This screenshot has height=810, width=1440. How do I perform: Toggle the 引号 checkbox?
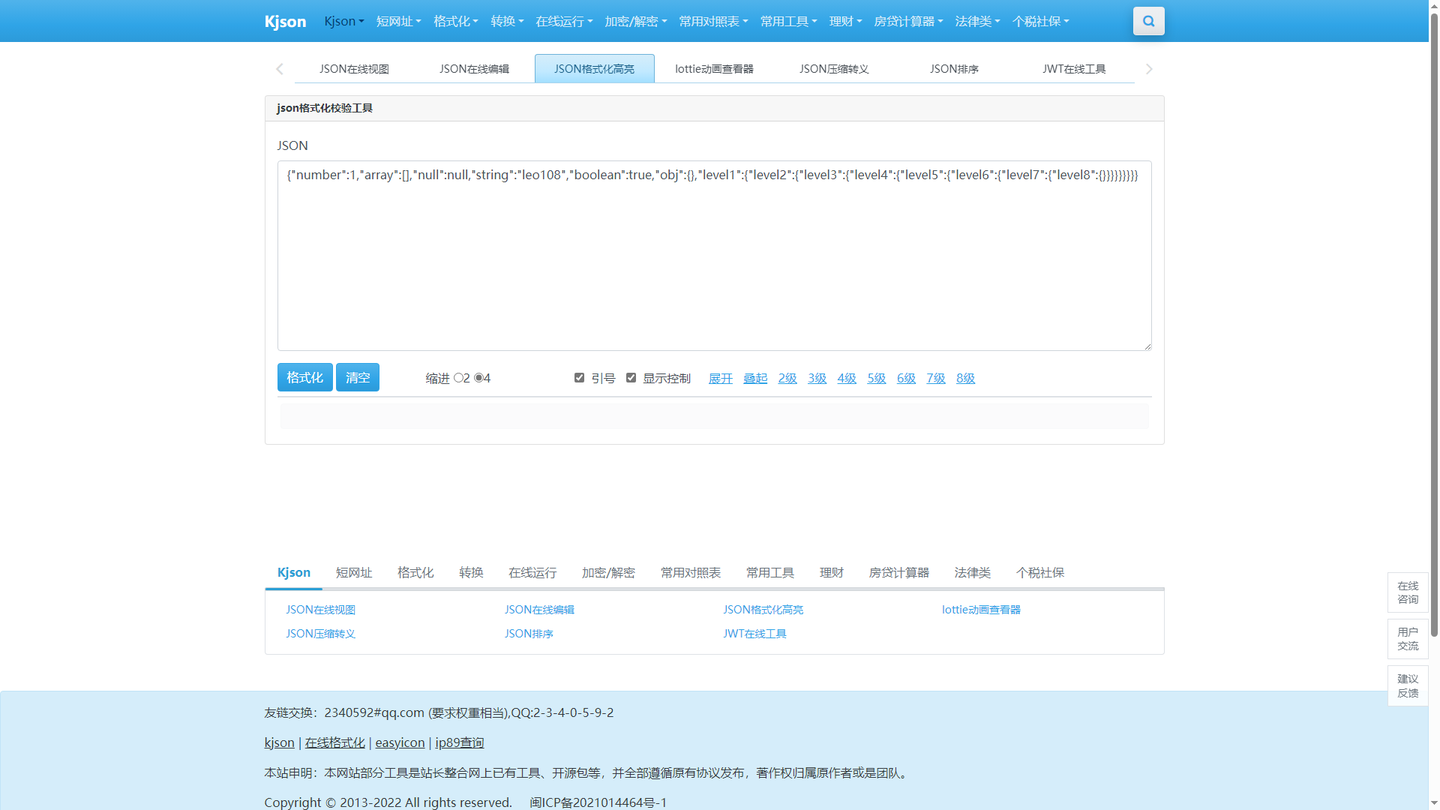(x=579, y=378)
